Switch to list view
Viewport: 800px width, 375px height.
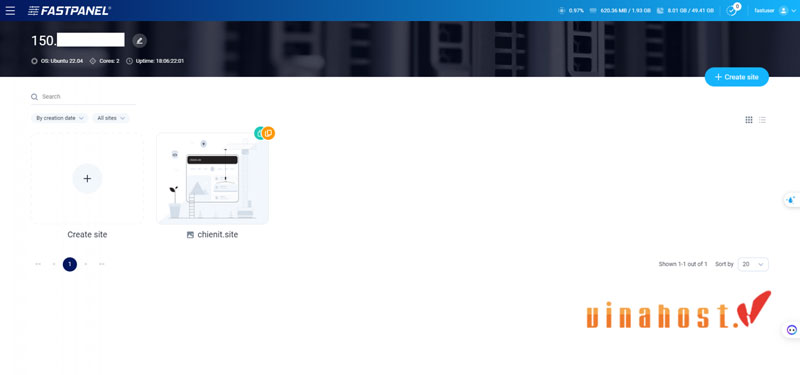[762, 120]
